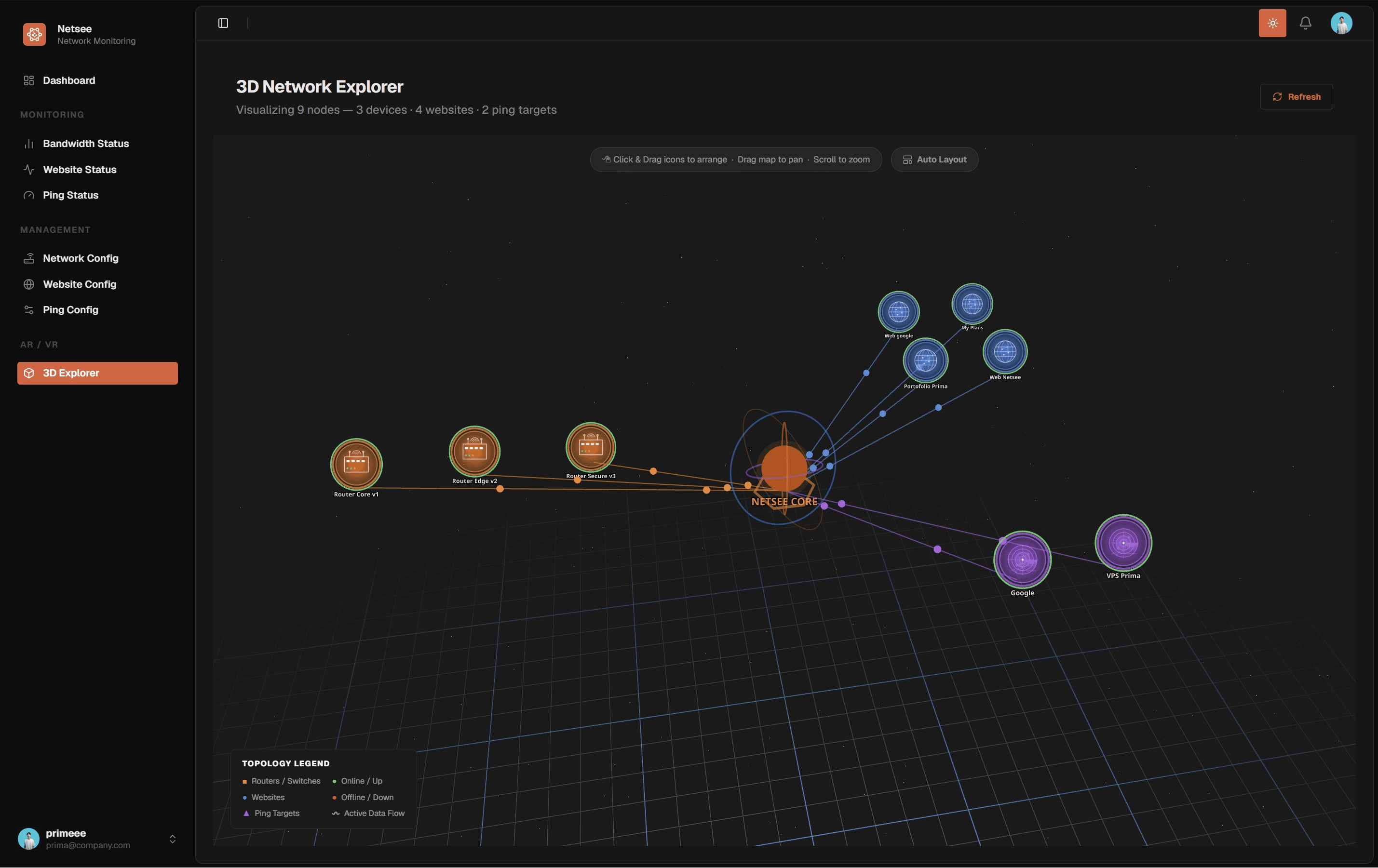Click Offline / Down legend entry

pos(363,797)
